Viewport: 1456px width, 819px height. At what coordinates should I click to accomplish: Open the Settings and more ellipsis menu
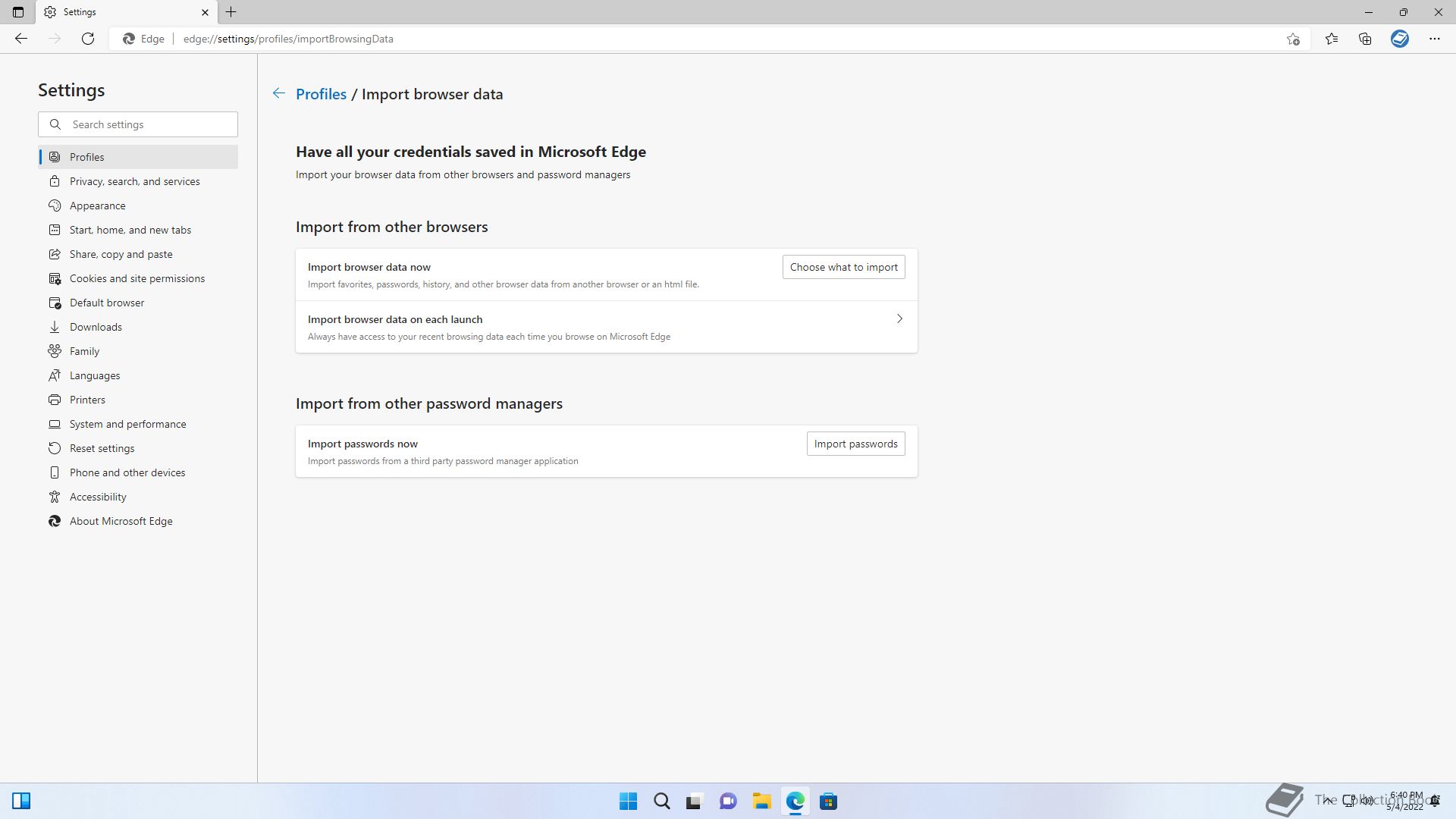[x=1435, y=39]
